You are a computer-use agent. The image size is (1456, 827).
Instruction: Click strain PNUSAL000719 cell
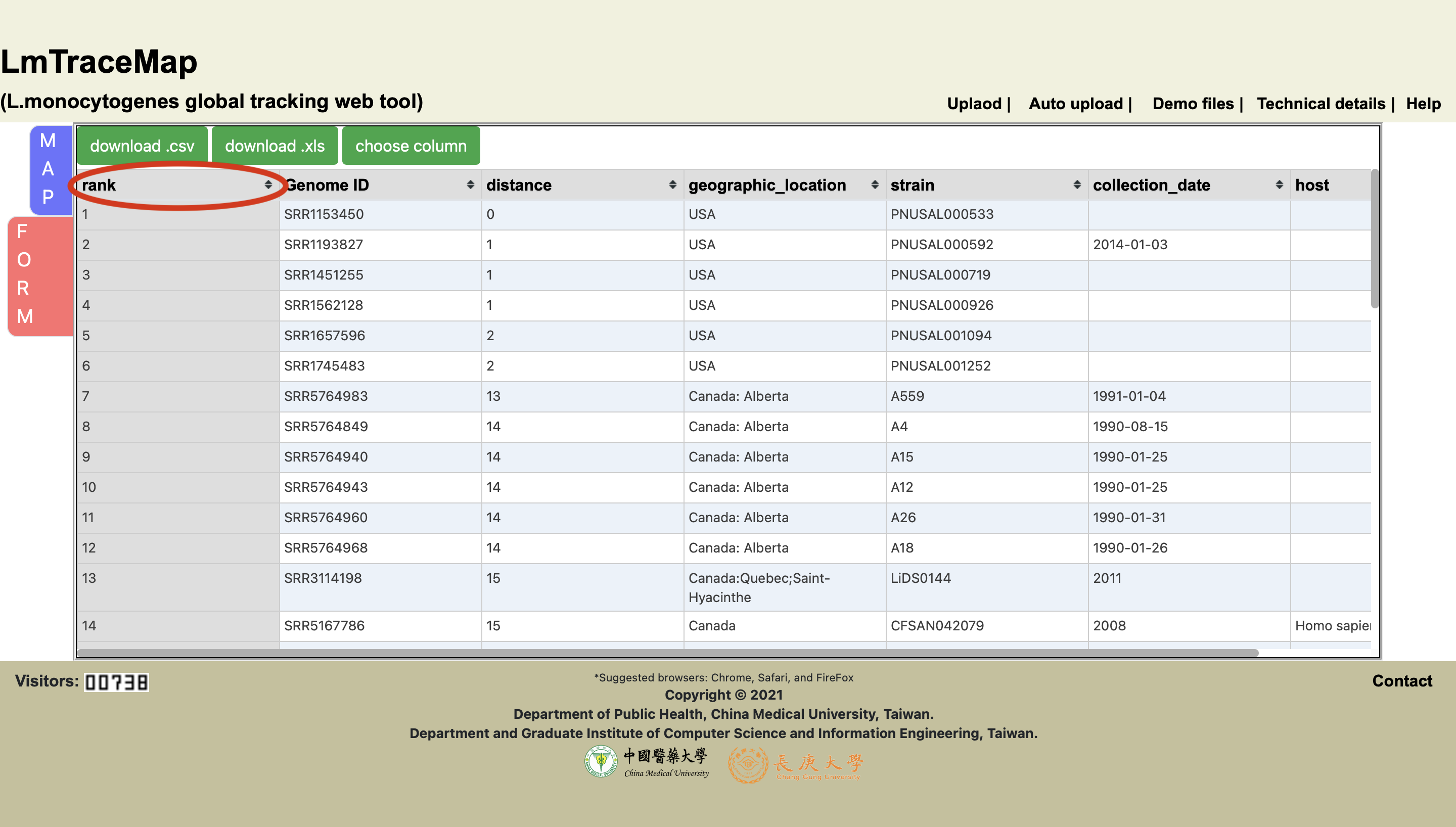click(x=987, y=275)
